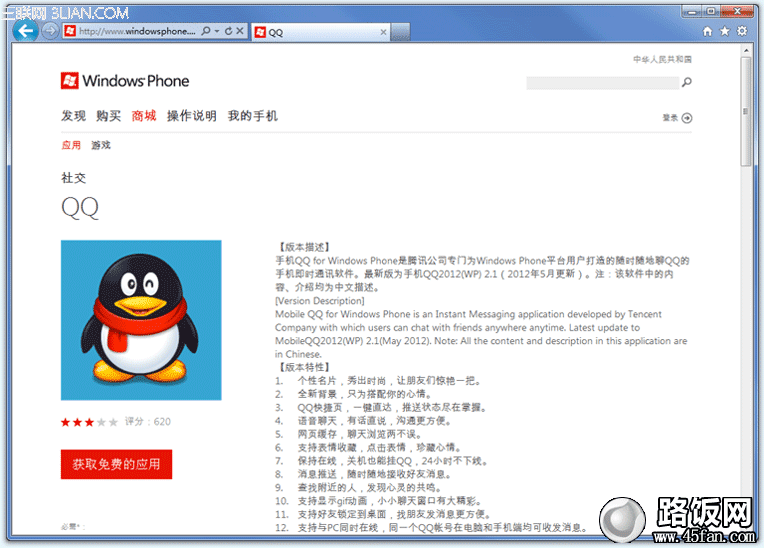Click the 社交 category link
The width and height of the screenshot is (764, 548).
74,178
